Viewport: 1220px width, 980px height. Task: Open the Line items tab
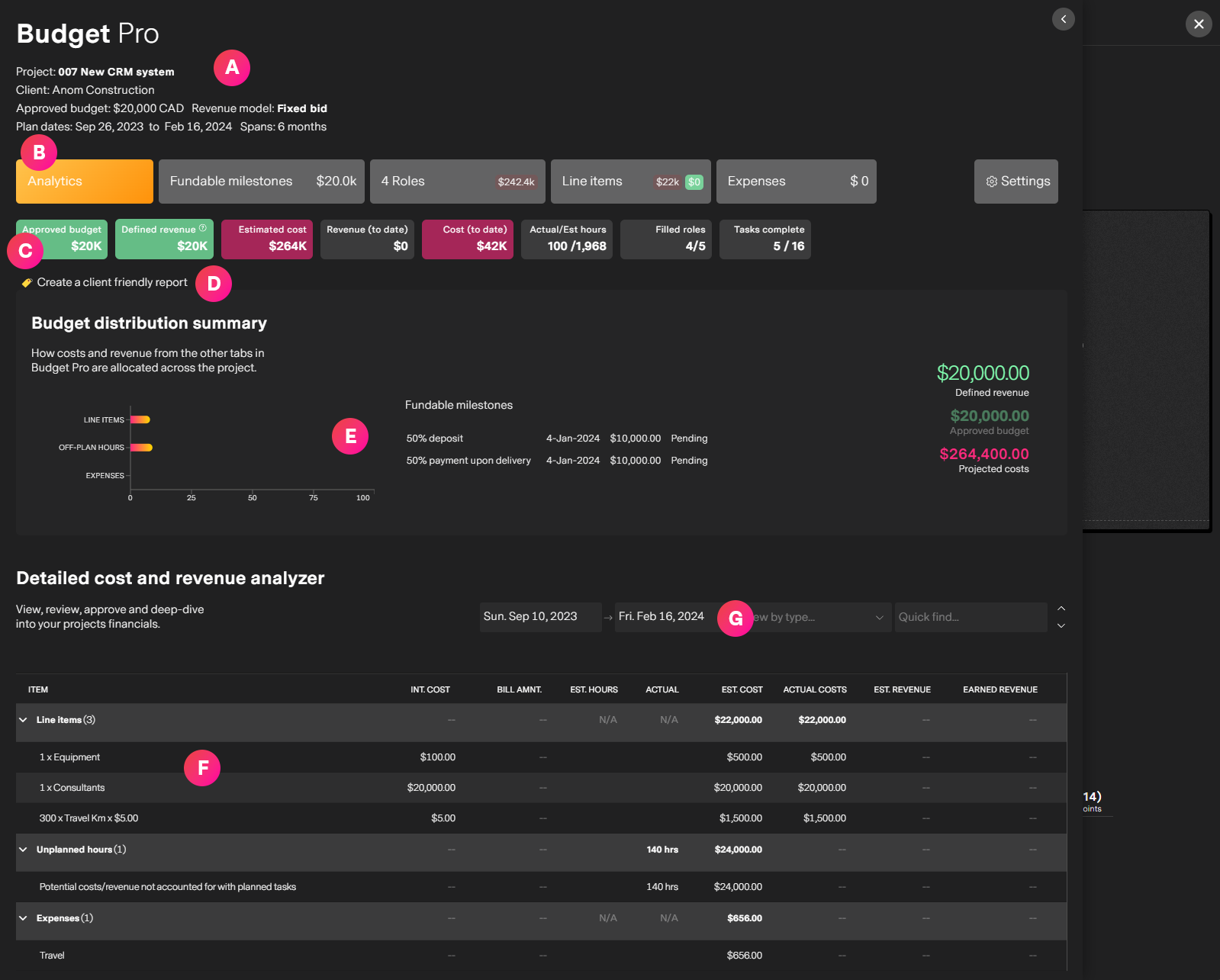click(631, 182)
